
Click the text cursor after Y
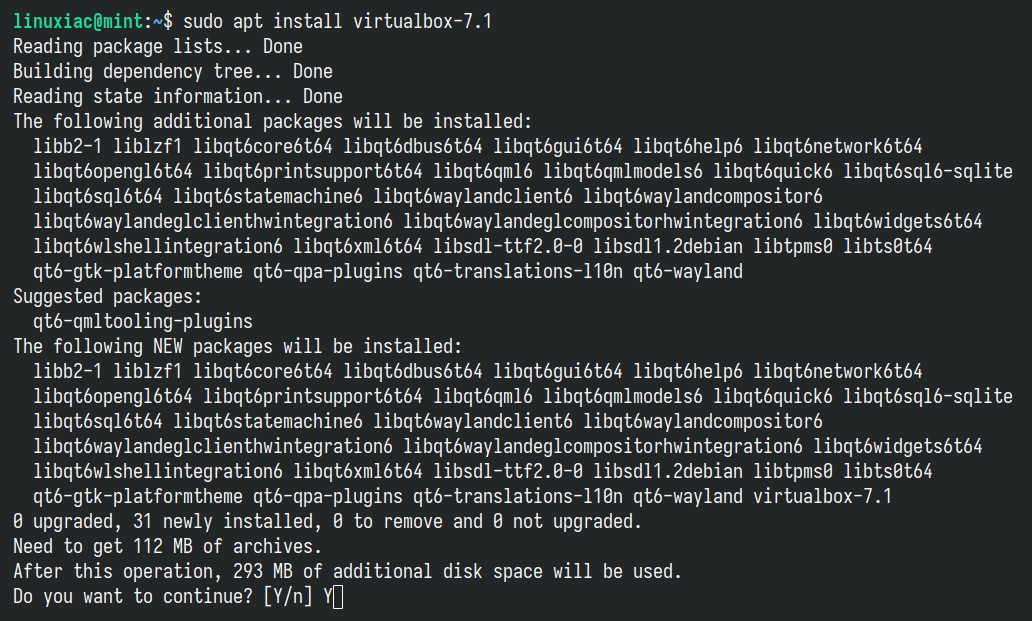pos(338,597)
